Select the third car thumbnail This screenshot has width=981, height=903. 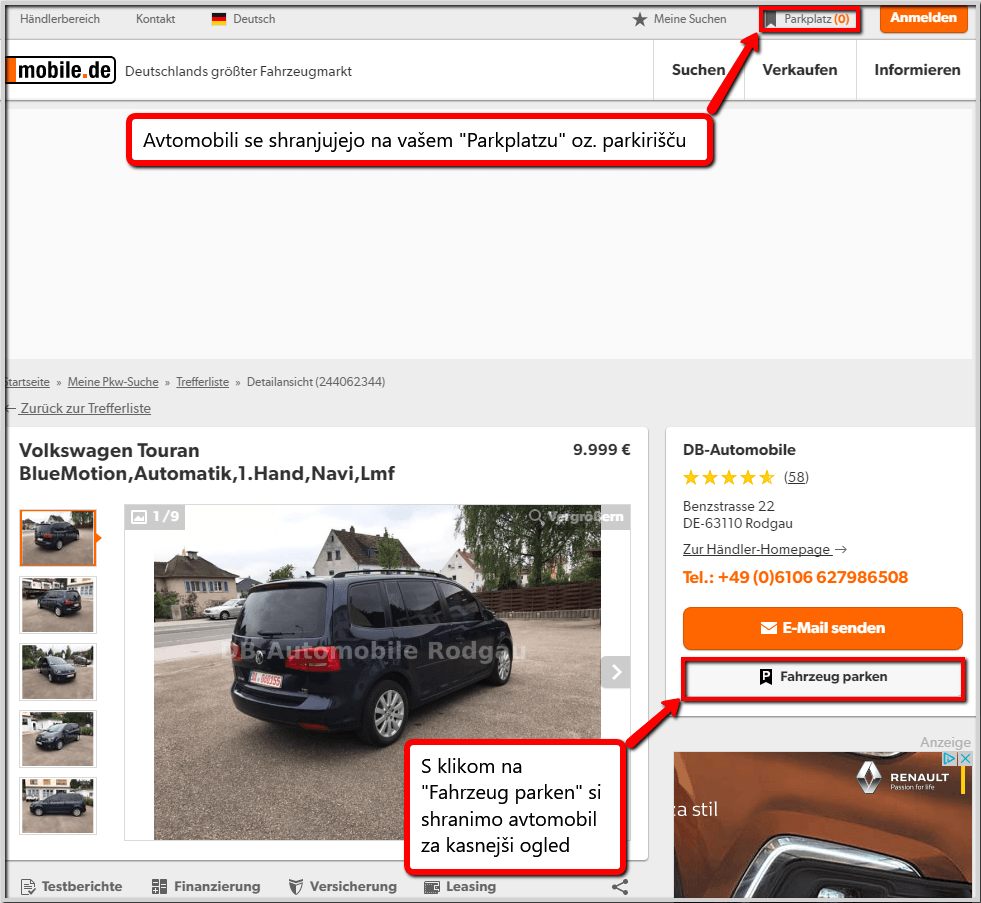tap(58, 672)
